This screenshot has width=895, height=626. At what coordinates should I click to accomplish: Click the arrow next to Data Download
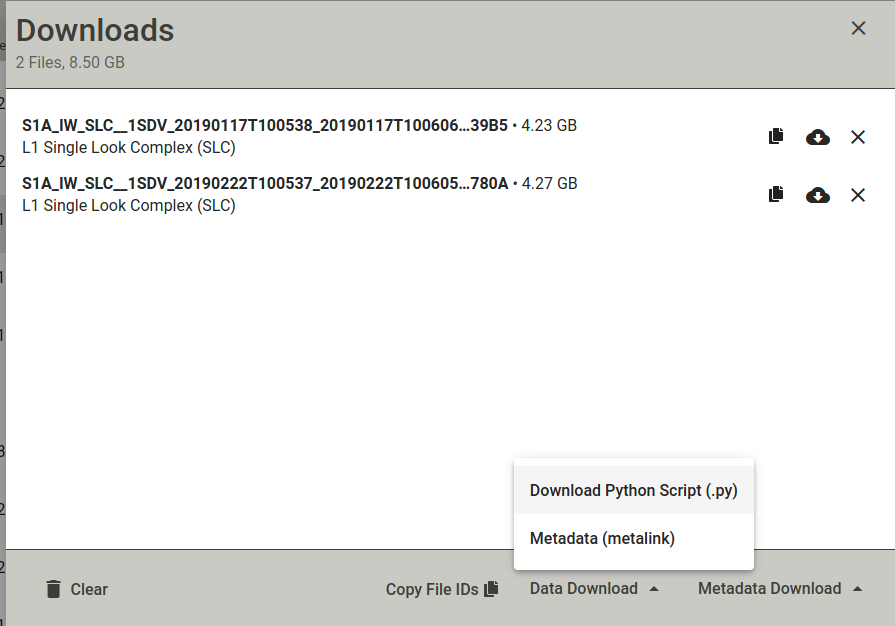click(654, 589)
